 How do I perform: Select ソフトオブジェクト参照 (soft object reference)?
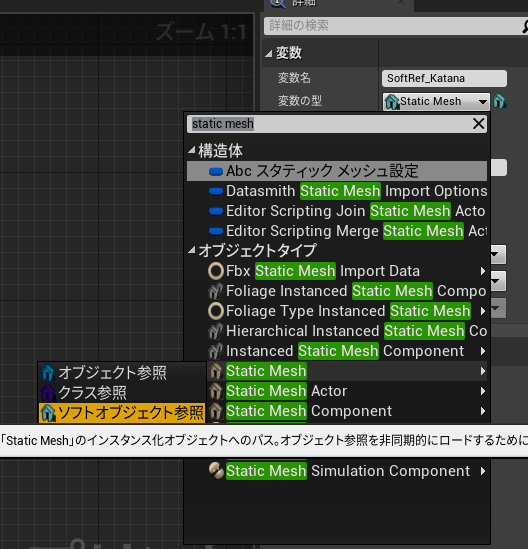click(x=122, y=412)
